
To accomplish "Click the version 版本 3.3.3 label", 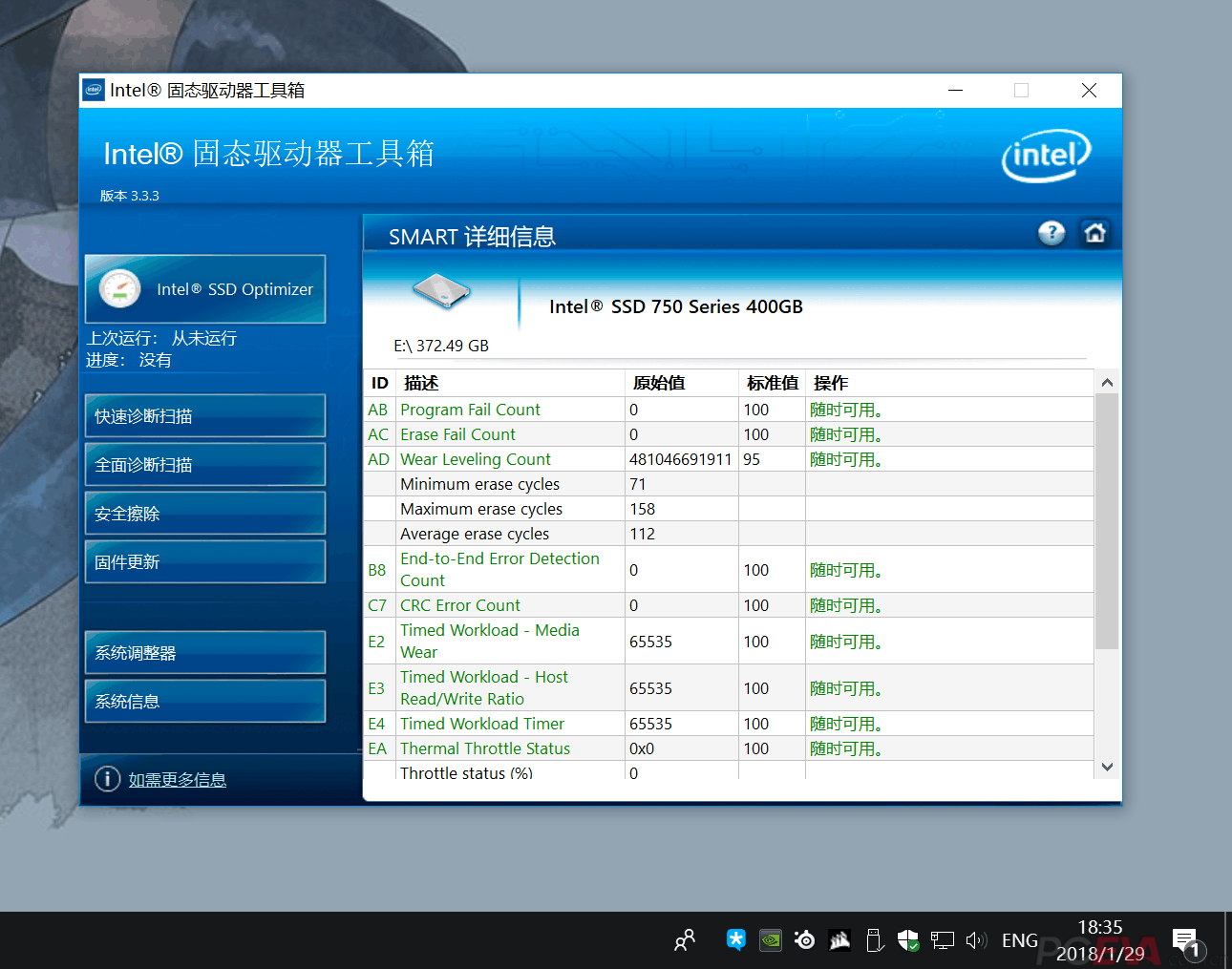I will [130, 196].
